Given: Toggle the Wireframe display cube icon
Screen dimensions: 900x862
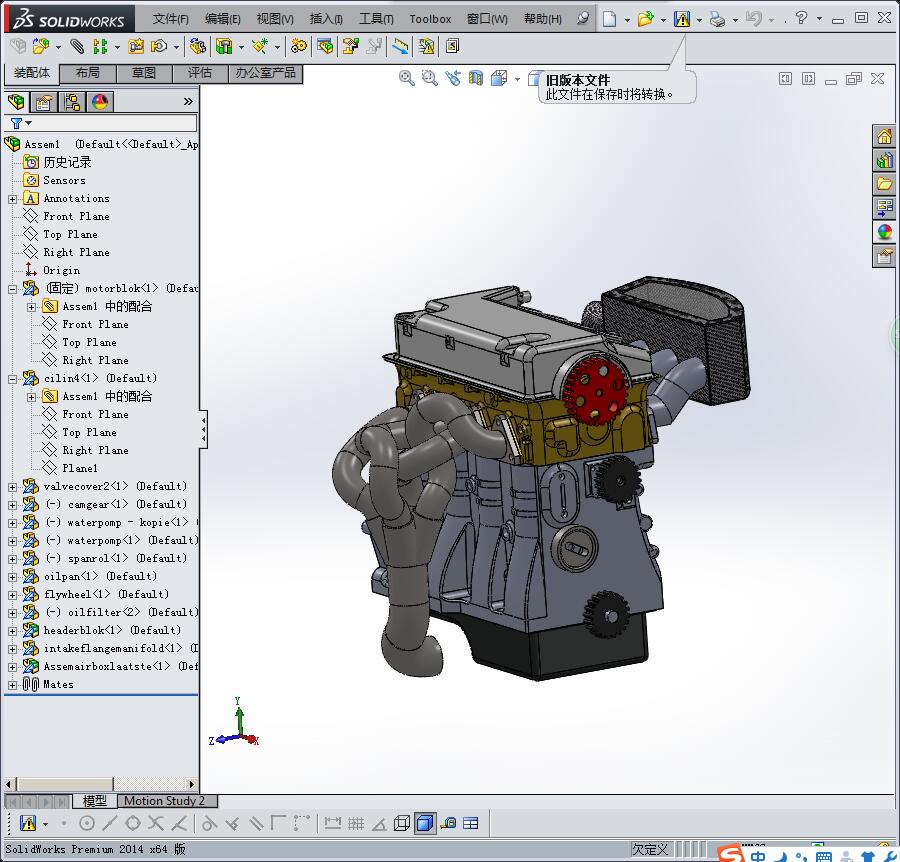Looking at the screenshot, I should point(402,824).
